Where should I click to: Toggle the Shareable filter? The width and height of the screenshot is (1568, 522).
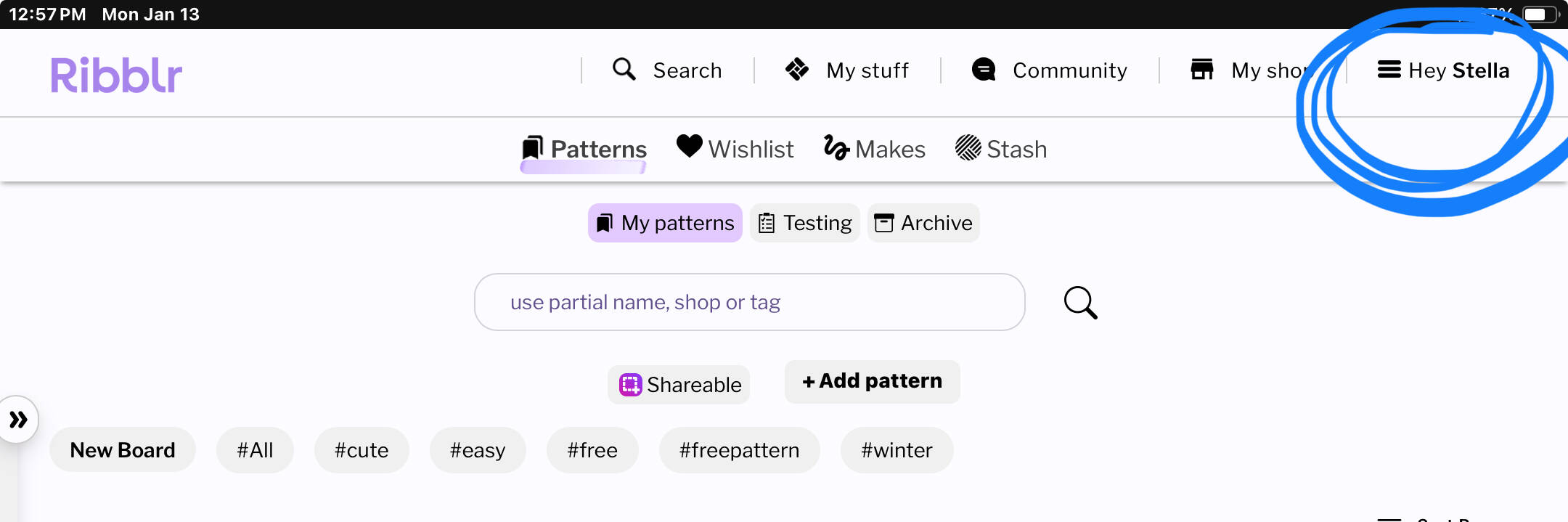pyautogui.click(x=678, y=385)
